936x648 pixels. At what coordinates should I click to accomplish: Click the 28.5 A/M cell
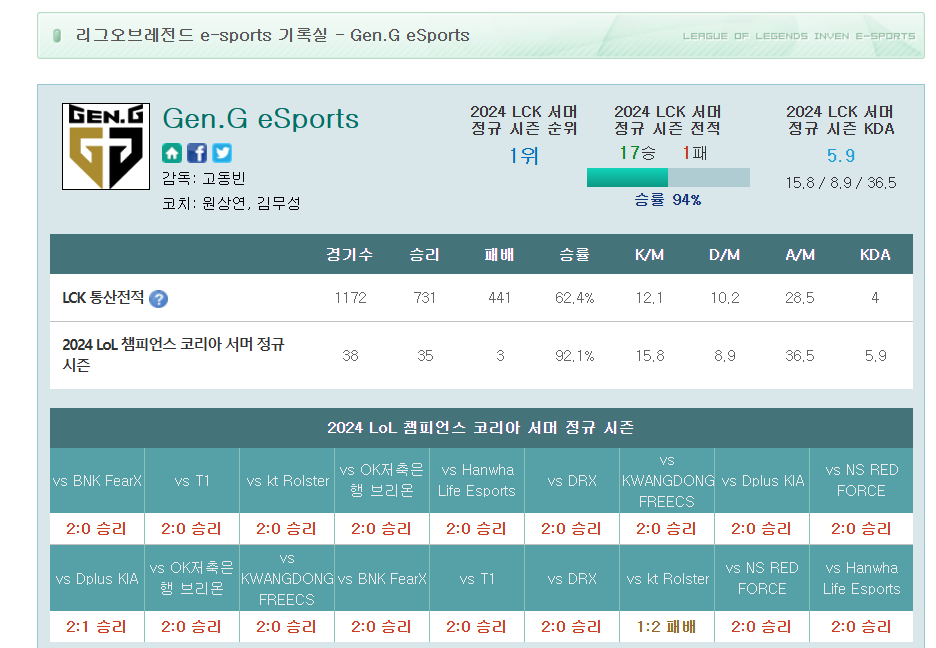(799, 298)
